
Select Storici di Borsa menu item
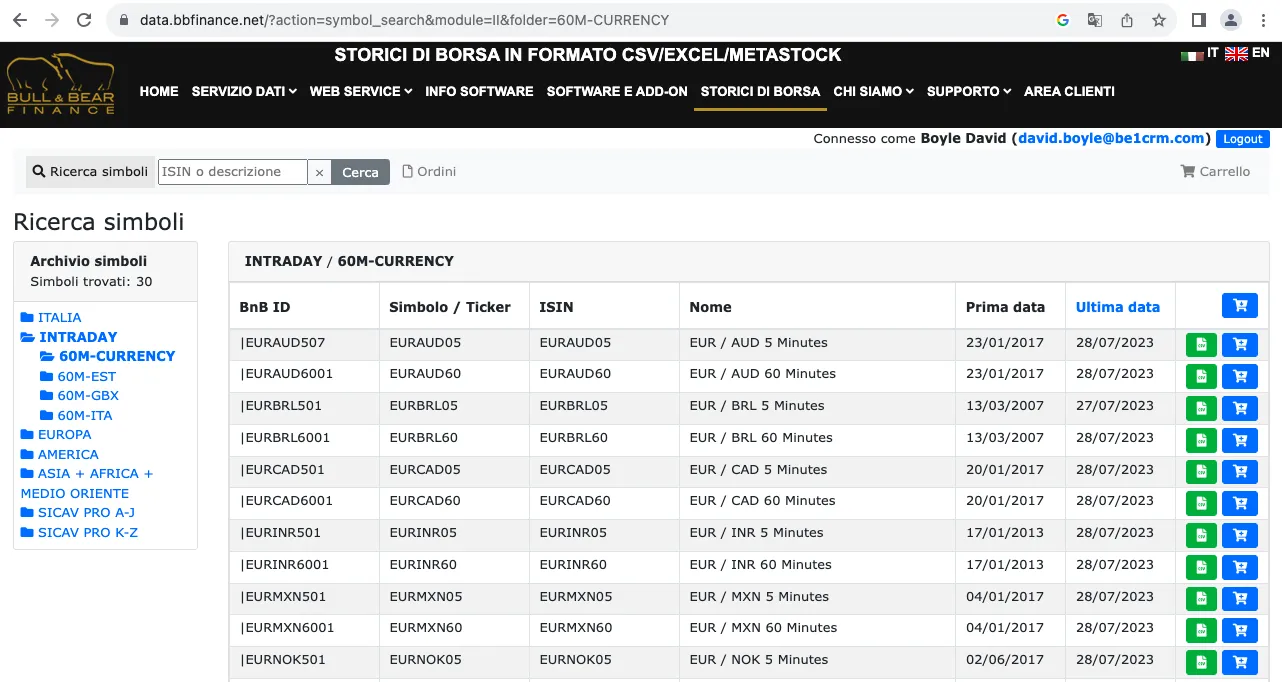760,91
